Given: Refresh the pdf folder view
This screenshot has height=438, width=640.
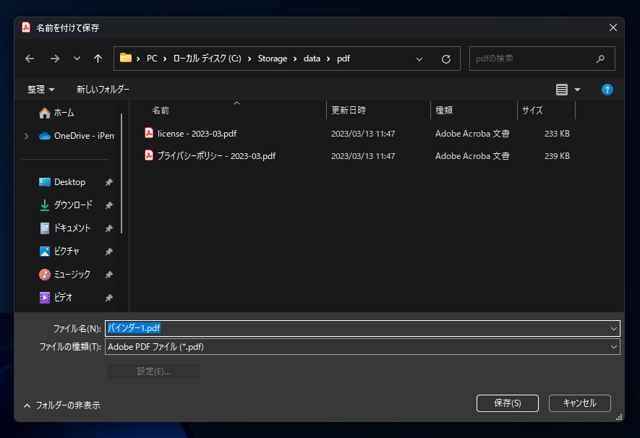Looking at the screenshot, I should [x=446, y=59].
